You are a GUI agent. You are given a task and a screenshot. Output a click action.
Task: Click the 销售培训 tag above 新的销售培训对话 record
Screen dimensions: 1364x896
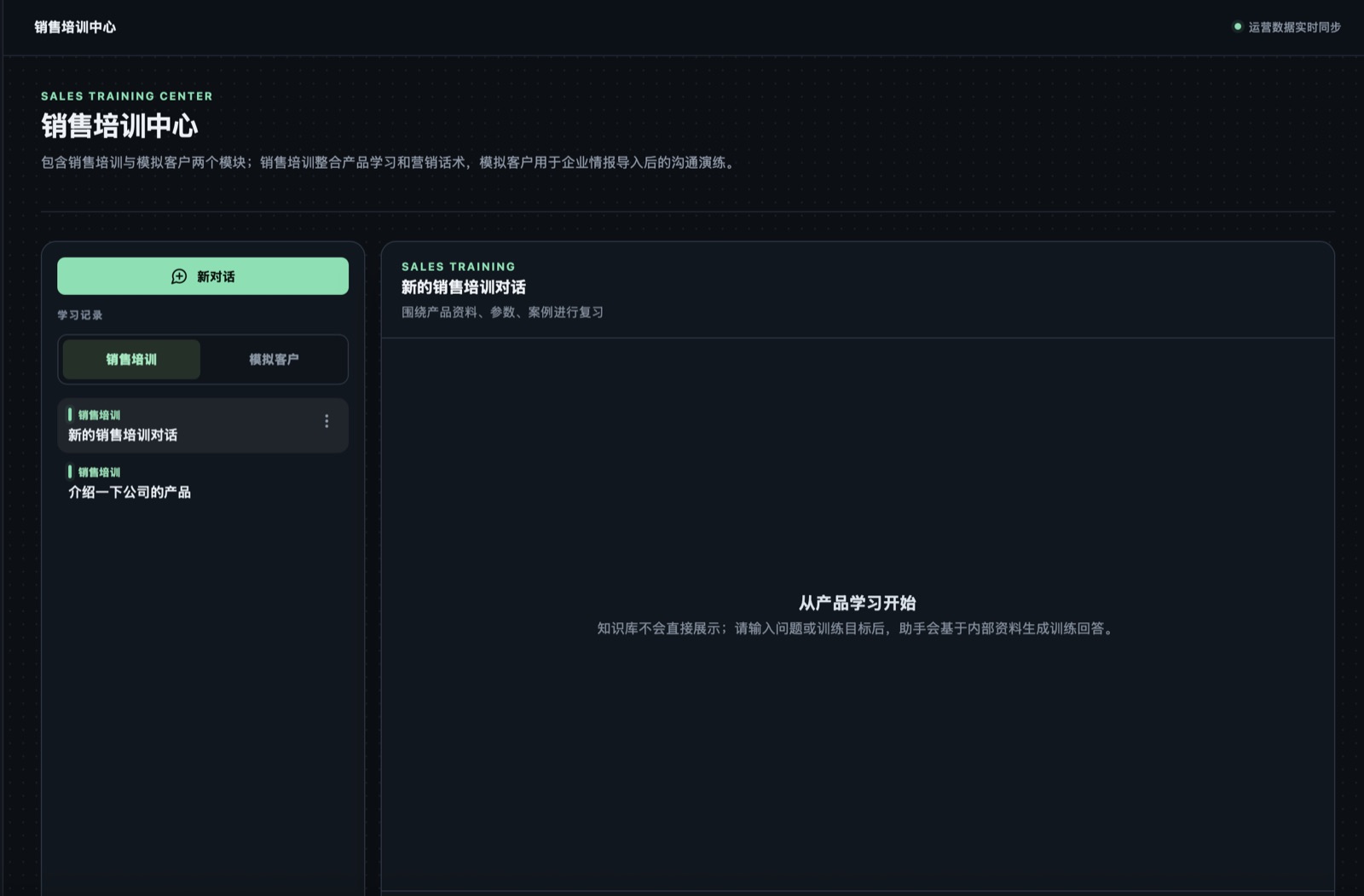click(99, 415)
